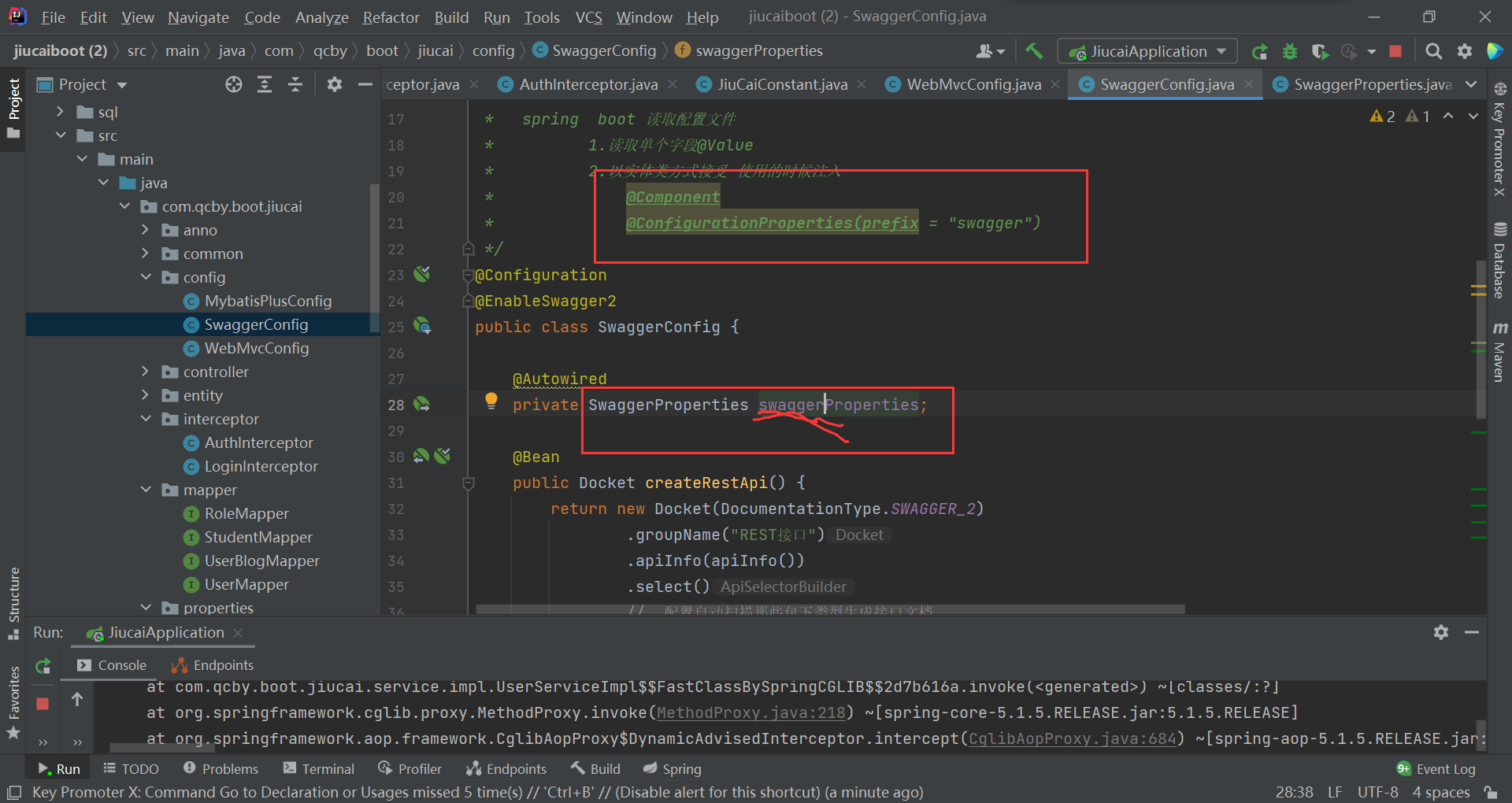Debug JiucaiApplication with the bug icon
The image size is (1512, 803).
click(x=1289, y=50)
